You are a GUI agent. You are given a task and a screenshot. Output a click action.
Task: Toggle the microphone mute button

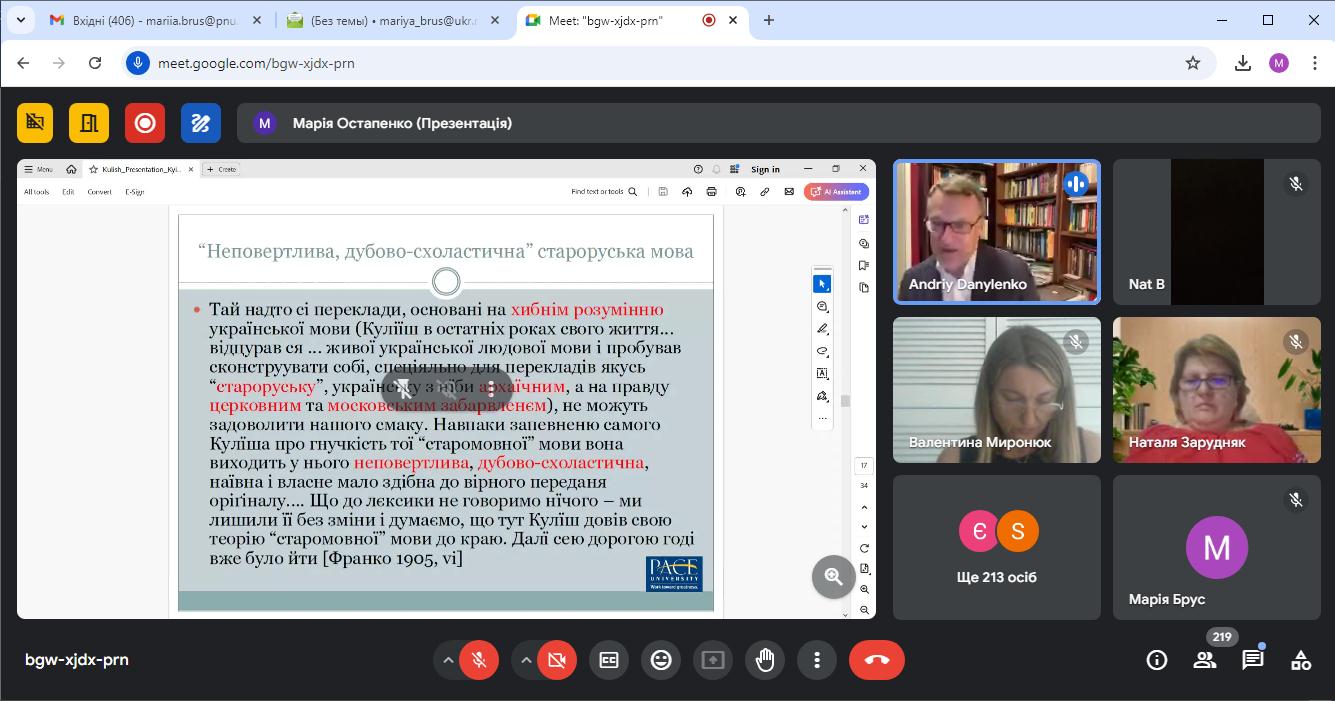click(479, 660)
